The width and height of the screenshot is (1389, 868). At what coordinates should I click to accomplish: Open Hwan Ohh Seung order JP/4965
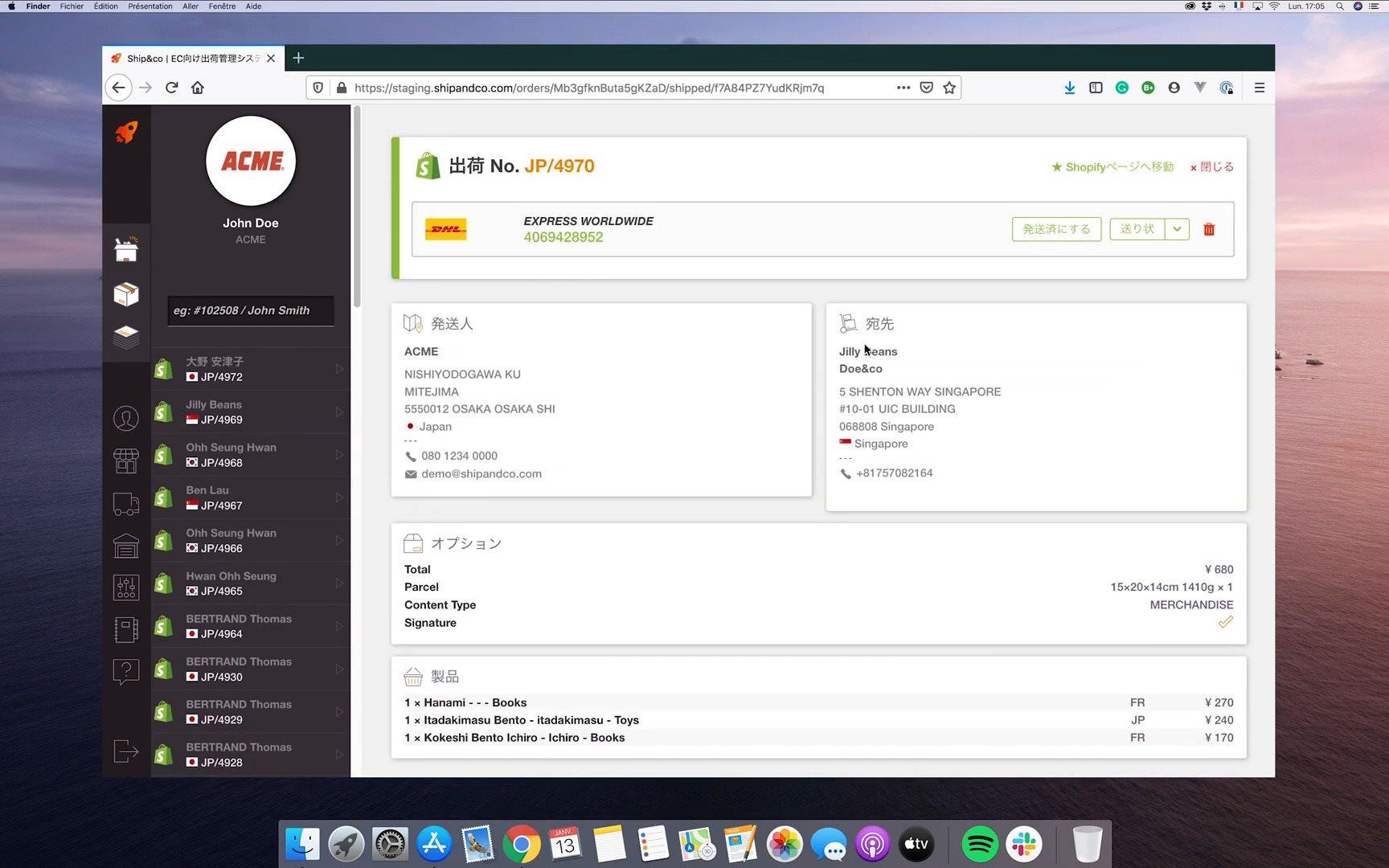[x=251, y=583]
